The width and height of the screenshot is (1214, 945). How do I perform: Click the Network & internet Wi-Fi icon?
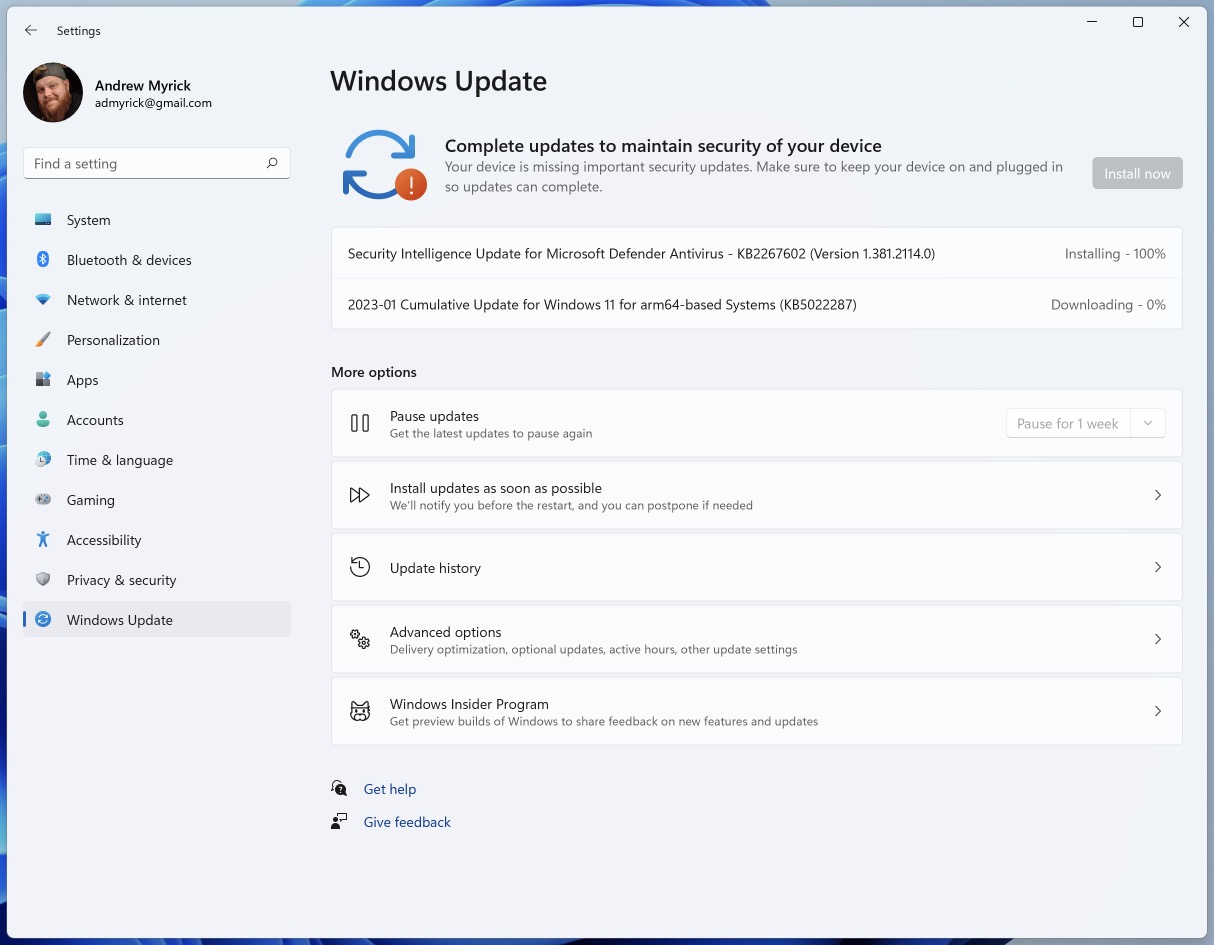click(43, 300)
